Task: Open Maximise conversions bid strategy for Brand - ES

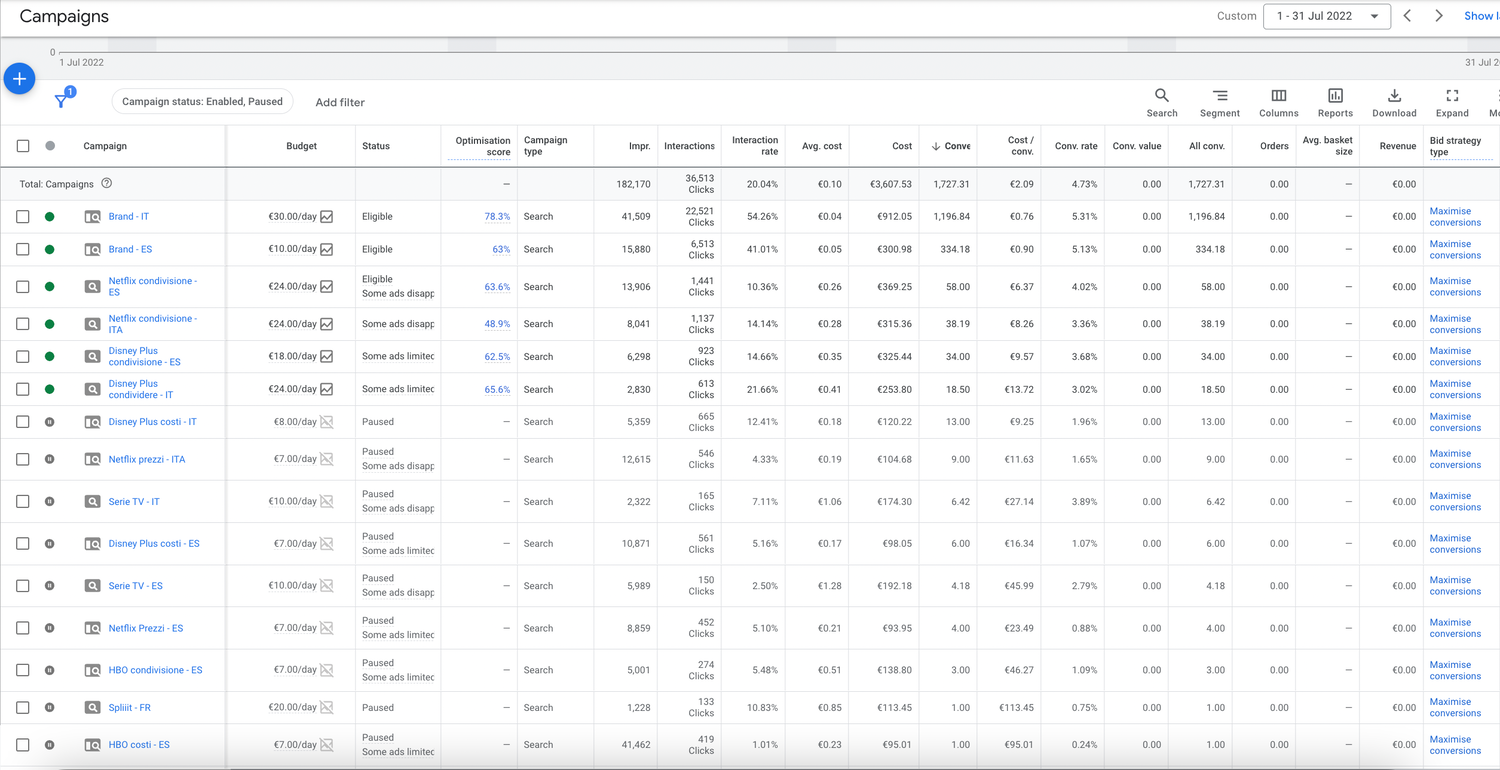Action: point(1455,250)
